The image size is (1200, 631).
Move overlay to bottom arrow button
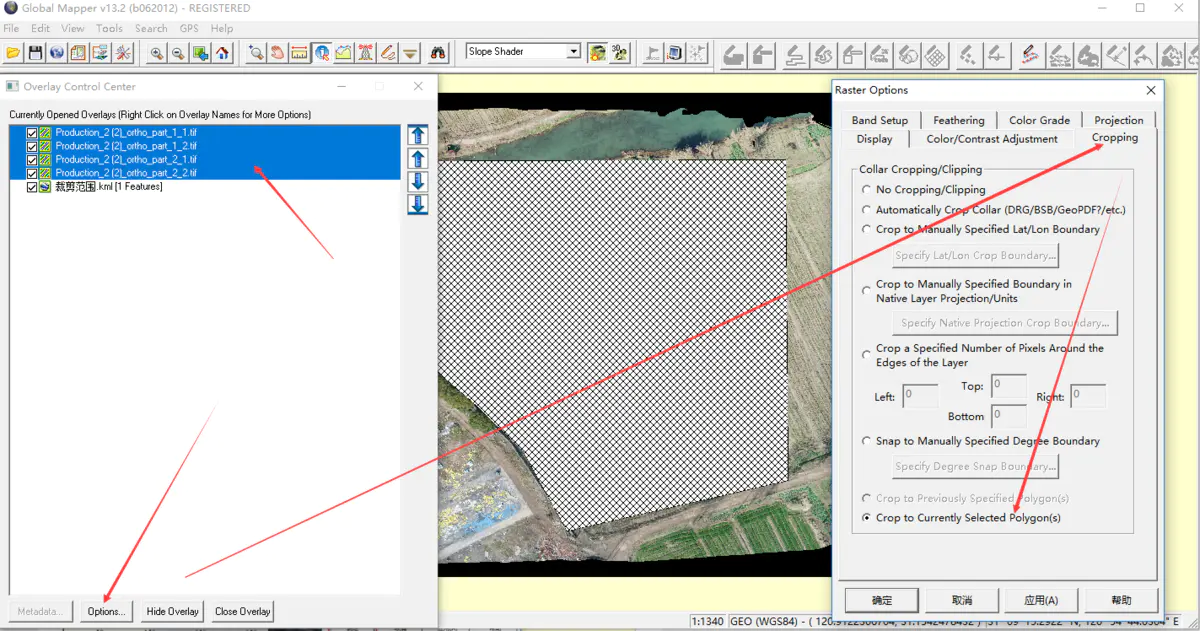click(x=418, y=204)
